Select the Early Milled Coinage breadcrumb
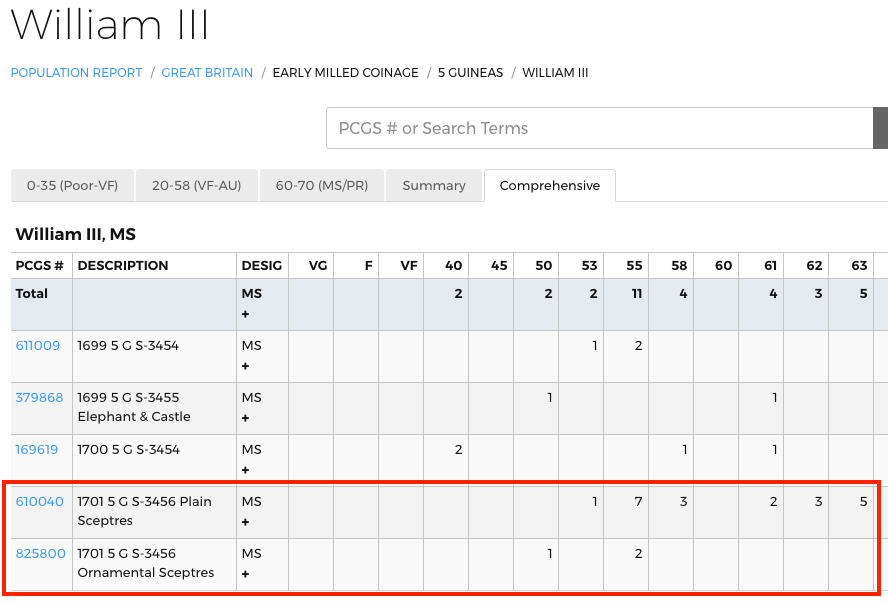The height and width of the screenshot is (603, 888). click(345, 73)
